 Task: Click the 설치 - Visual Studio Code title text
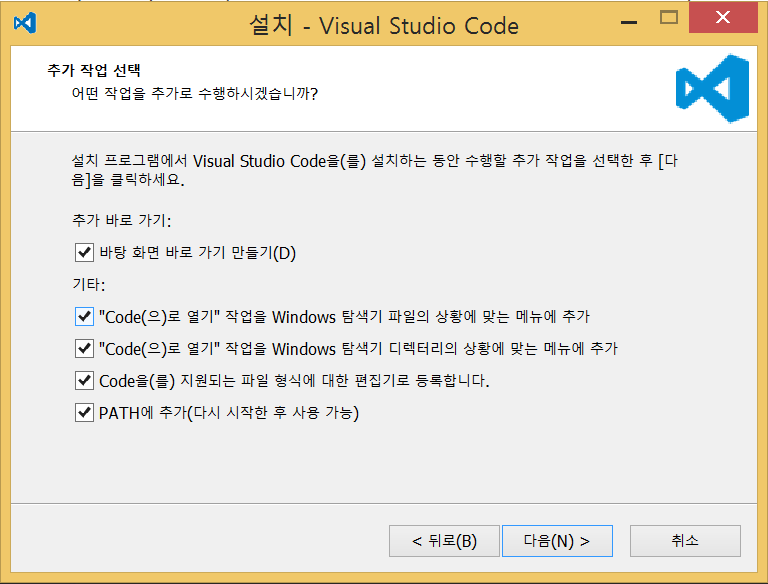coord(384,25)
